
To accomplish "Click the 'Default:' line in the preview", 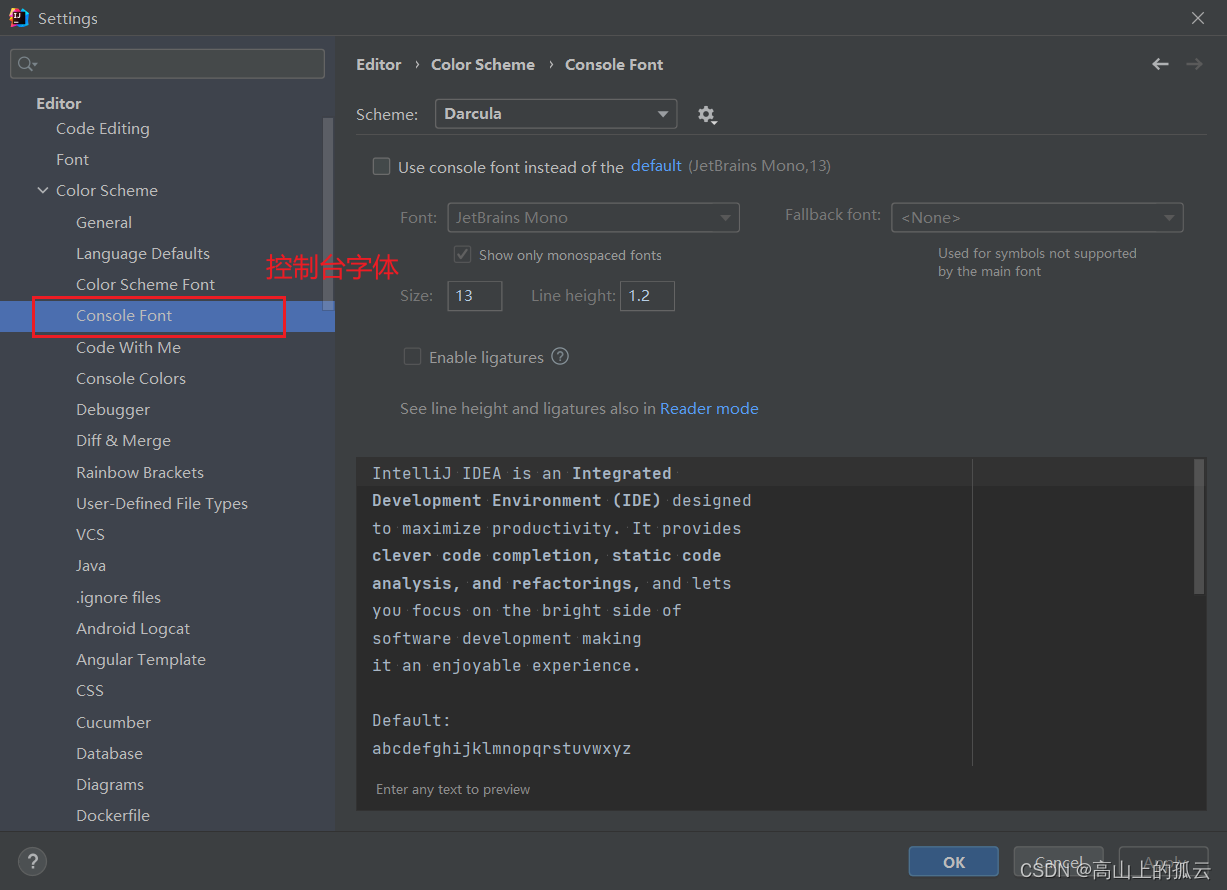I will 412,720.
